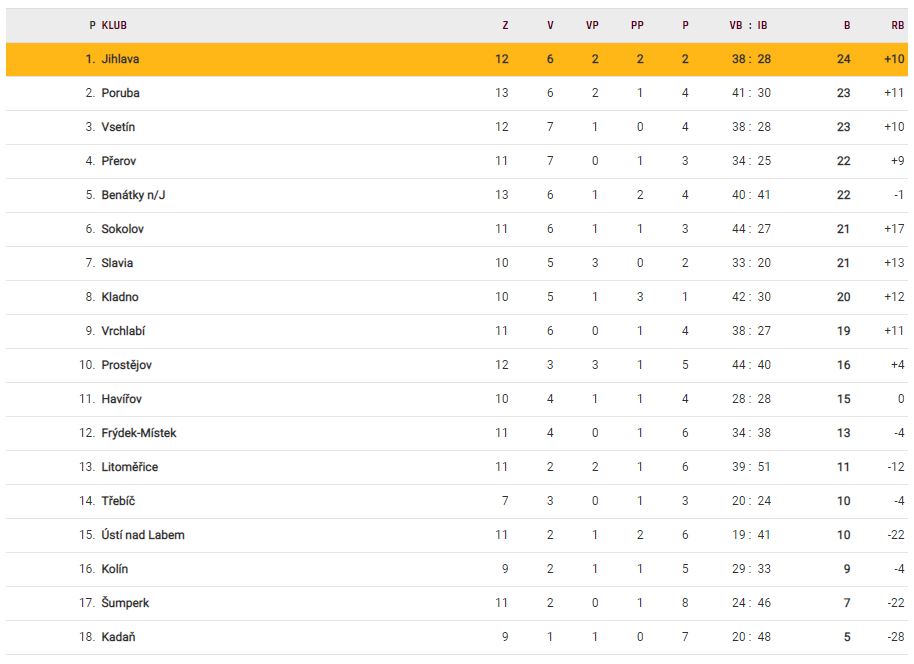
Task: Open the Kadaň club entry
Action: pyautogui.click(x=118, y=637)
